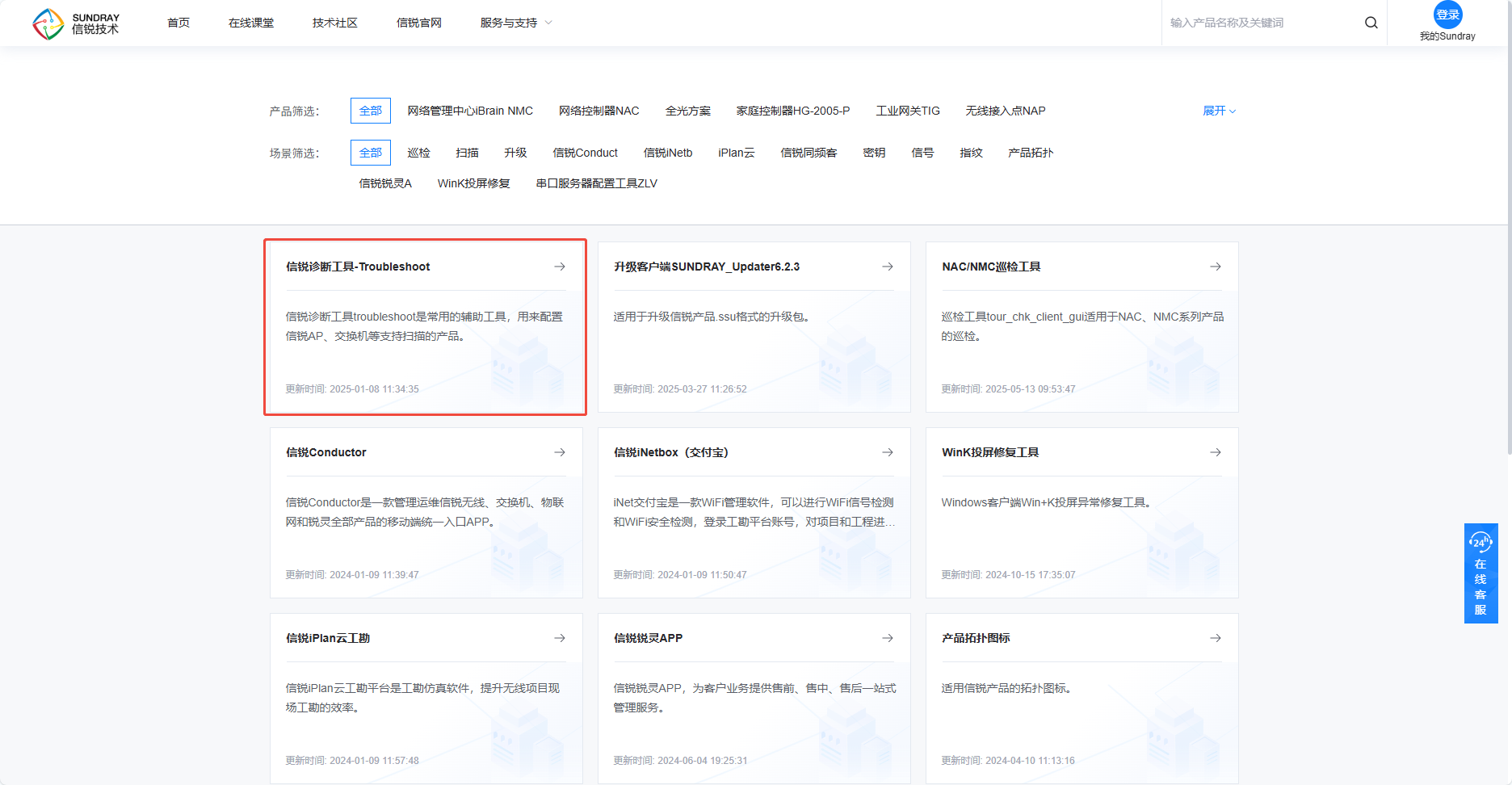Open the WinK投屏修复工具 title
This screenshot has width=1512, height=785.
click(x=990, y=452)
